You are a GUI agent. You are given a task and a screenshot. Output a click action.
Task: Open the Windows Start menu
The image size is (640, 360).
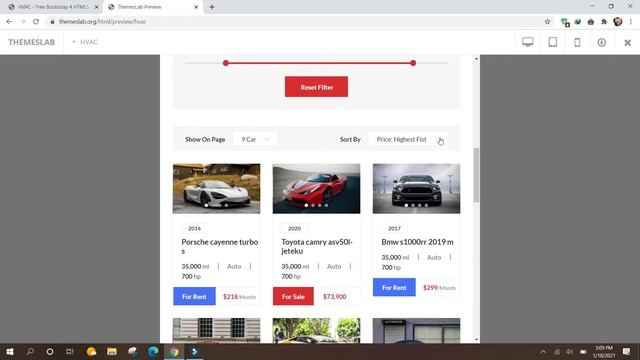pyautogui.click(x=10, y=351)
